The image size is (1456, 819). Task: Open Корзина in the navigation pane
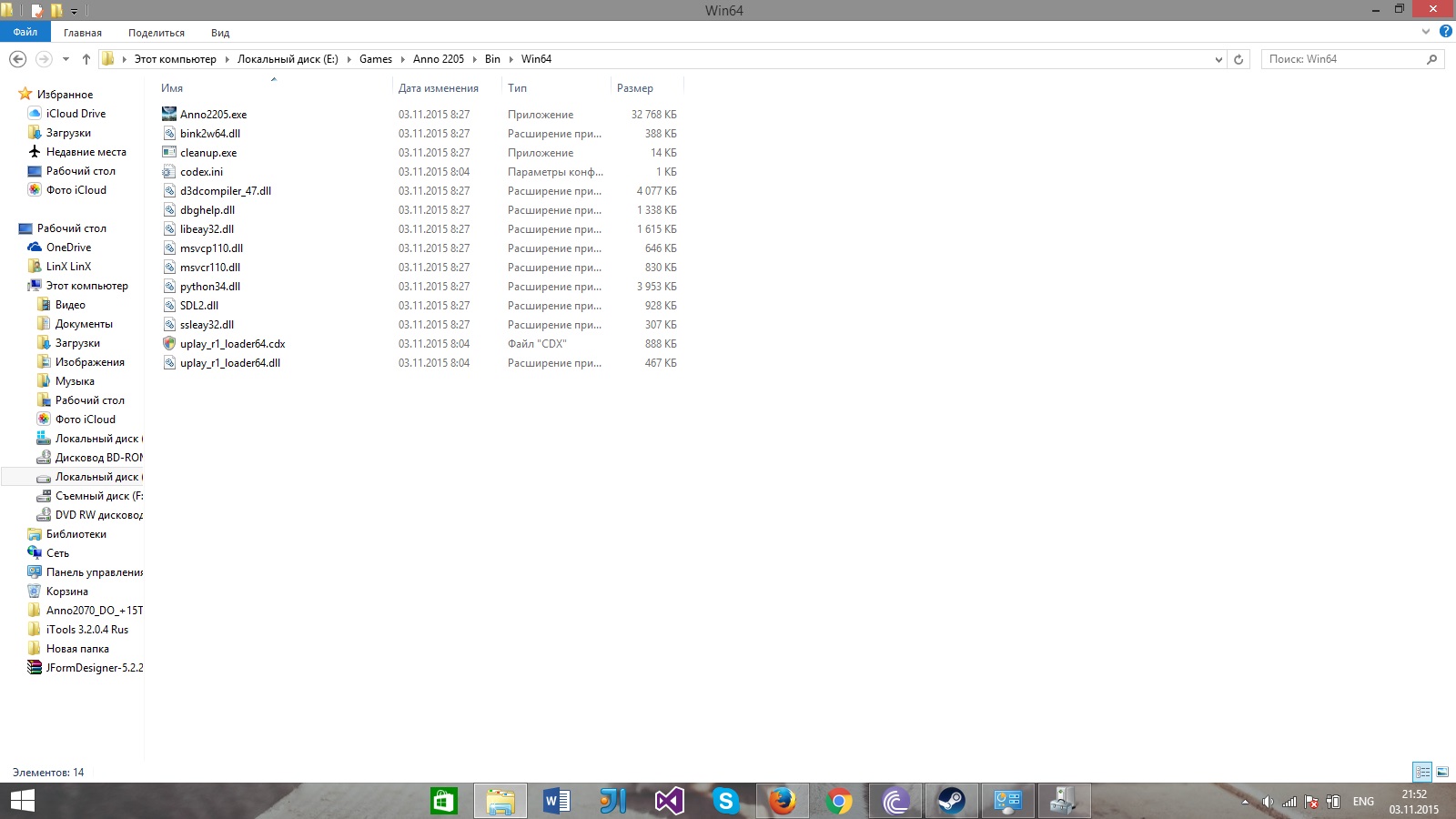(67, 591)
